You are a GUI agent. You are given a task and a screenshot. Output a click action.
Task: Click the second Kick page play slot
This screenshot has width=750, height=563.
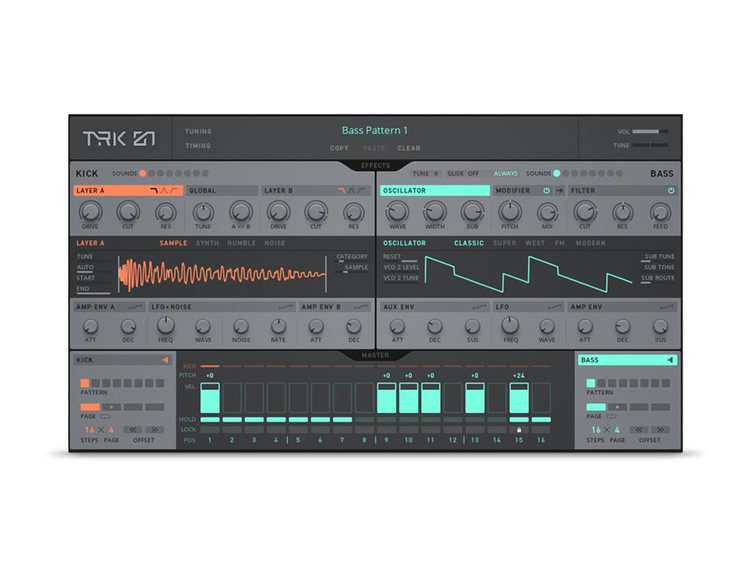tap(111, 407)
